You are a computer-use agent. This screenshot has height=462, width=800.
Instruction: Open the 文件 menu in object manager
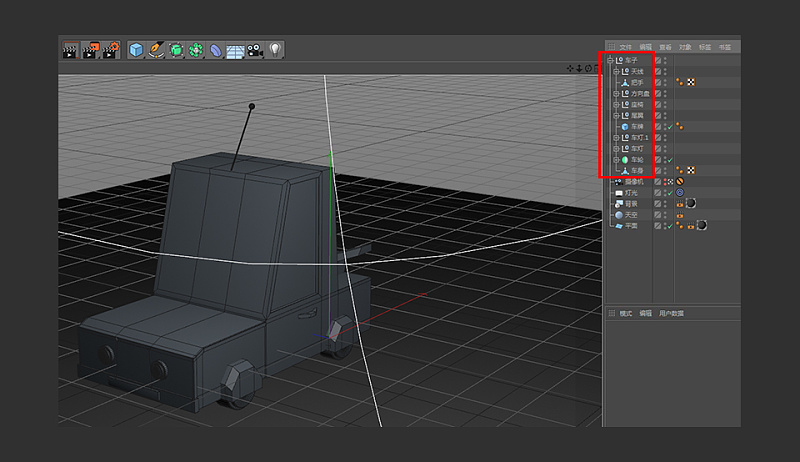[x=626, y=47]
